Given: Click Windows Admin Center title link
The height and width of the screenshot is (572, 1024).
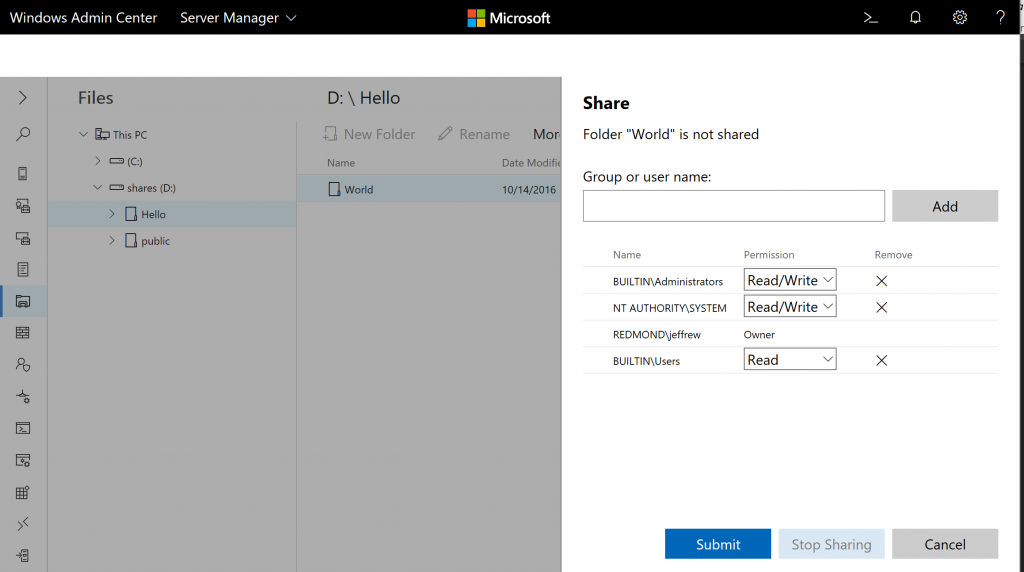Looking at the screenshot, I should click(x=84, y=18).
